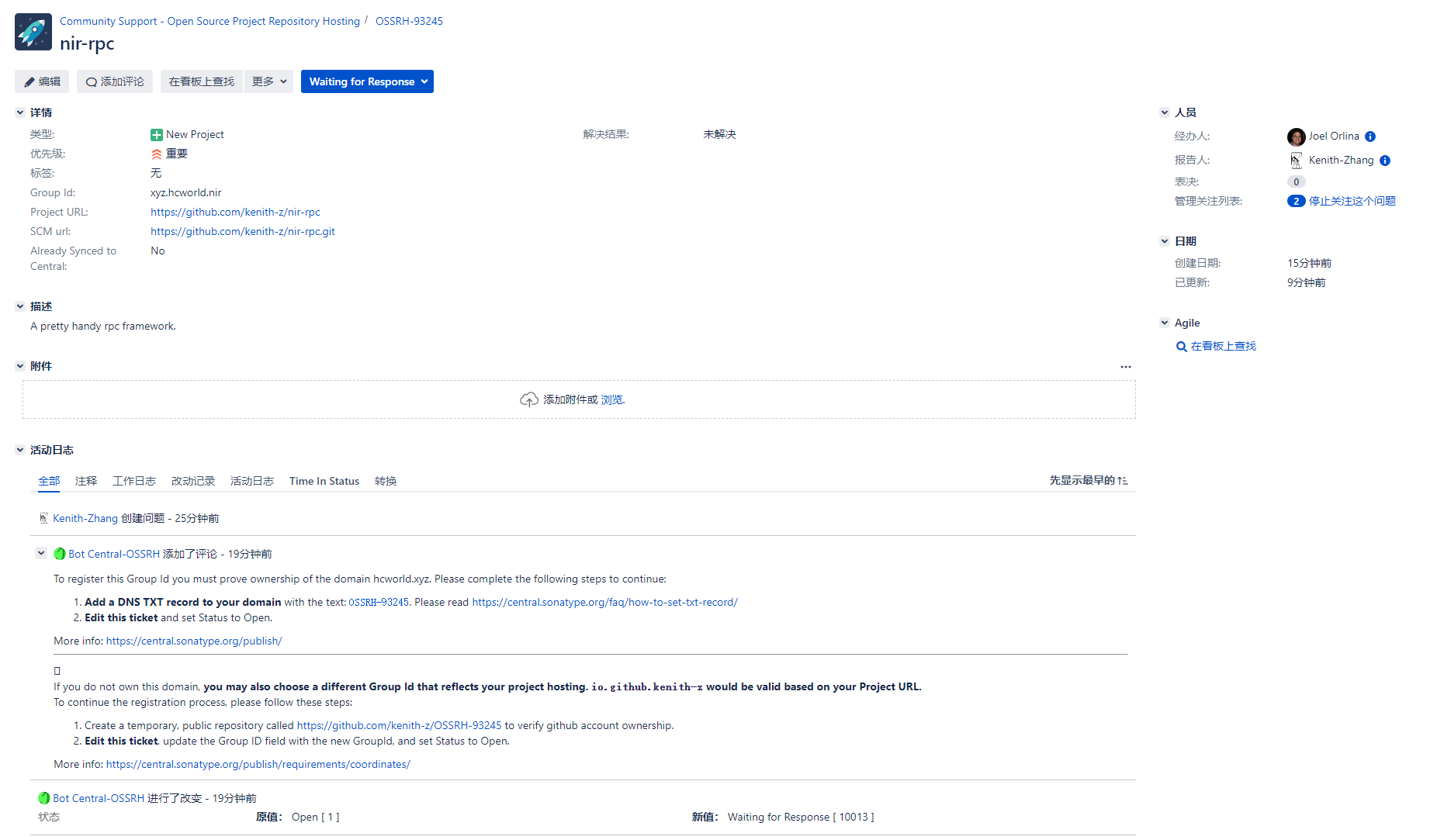
Task: Switch to the 工作日志 tab
Action: point(134,481)
